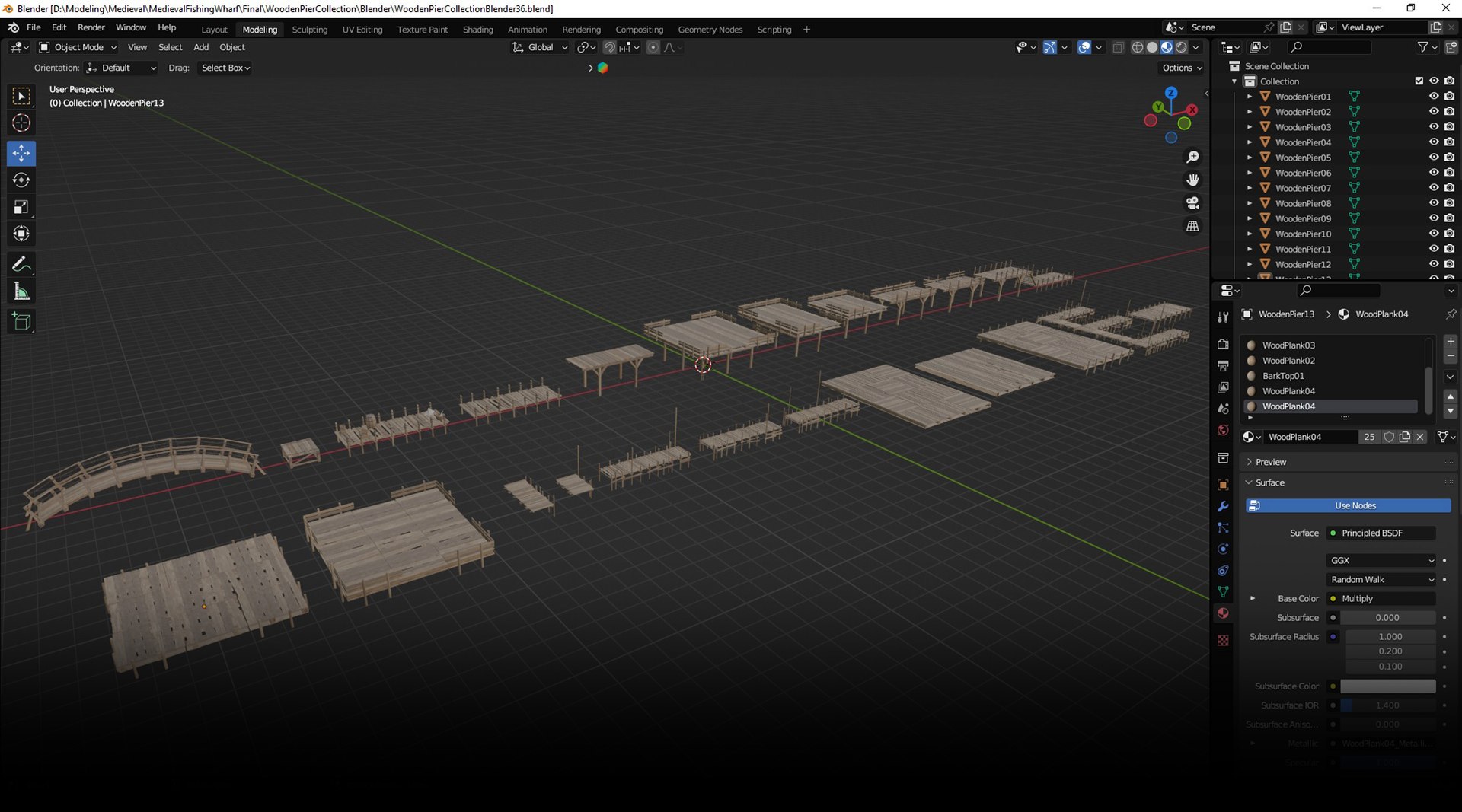Select the Annotate tool
Screen dimensions: 1462x812
pos(21,264)
